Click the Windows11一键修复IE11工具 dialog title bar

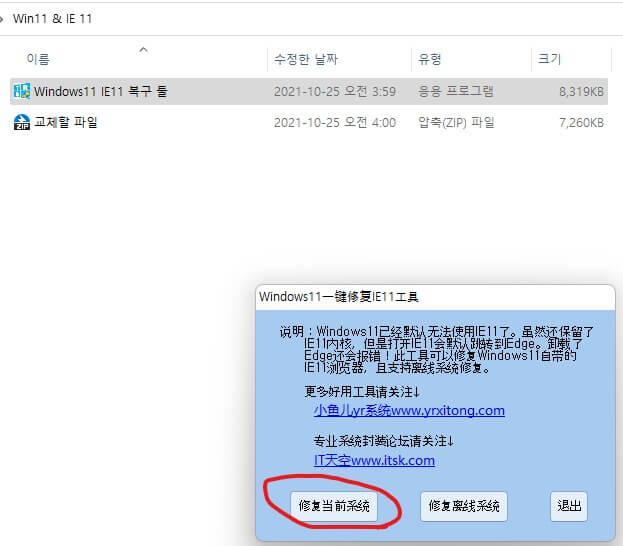pyautogui.click(x=400, y=296)
